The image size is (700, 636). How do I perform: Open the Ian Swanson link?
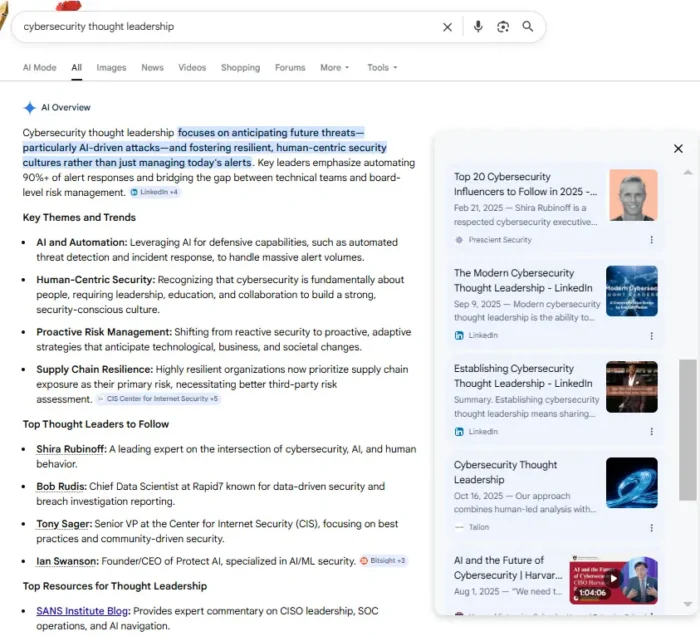click(x=67, y=561)
